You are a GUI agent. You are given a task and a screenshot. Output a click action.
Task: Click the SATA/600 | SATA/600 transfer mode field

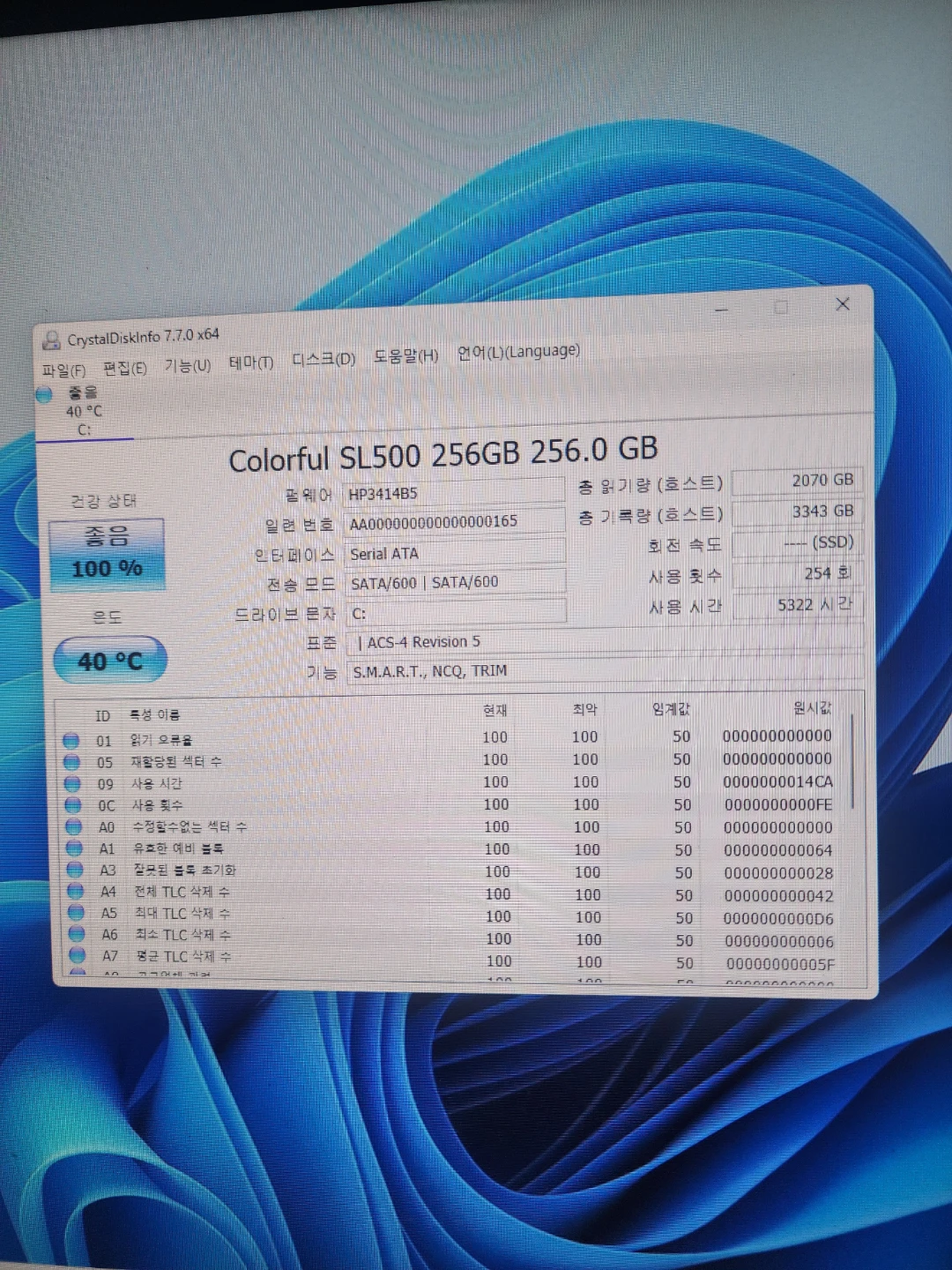456,582
